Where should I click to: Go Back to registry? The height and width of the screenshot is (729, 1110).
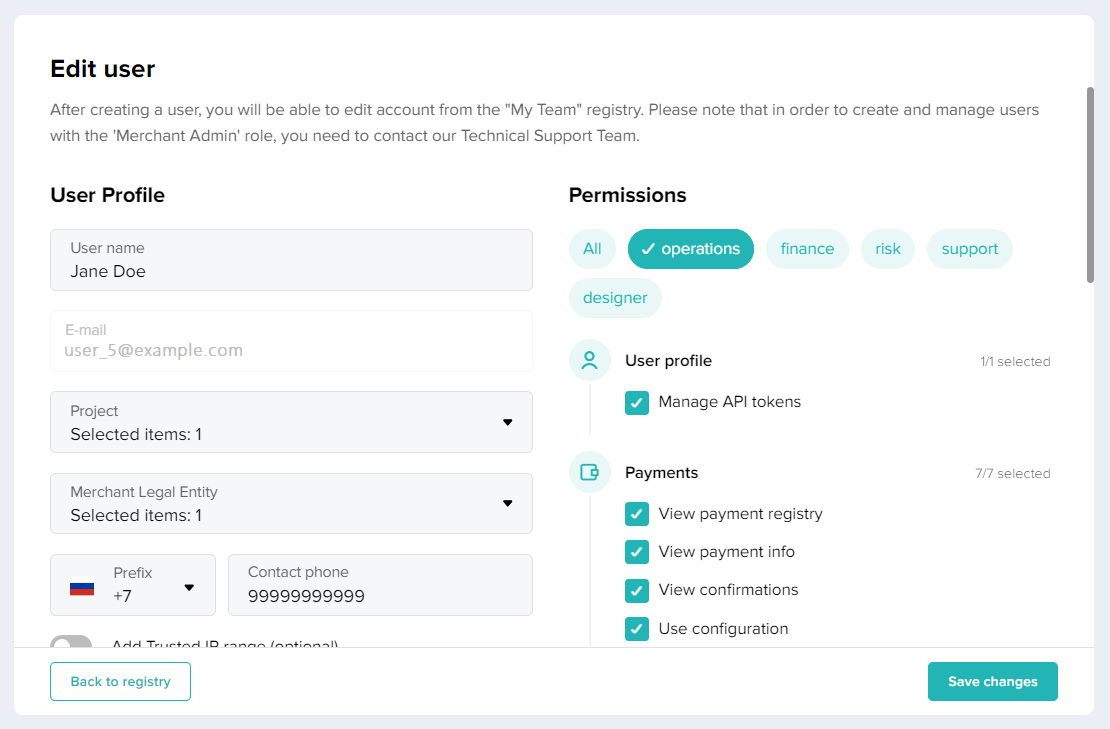coord(120,681)
